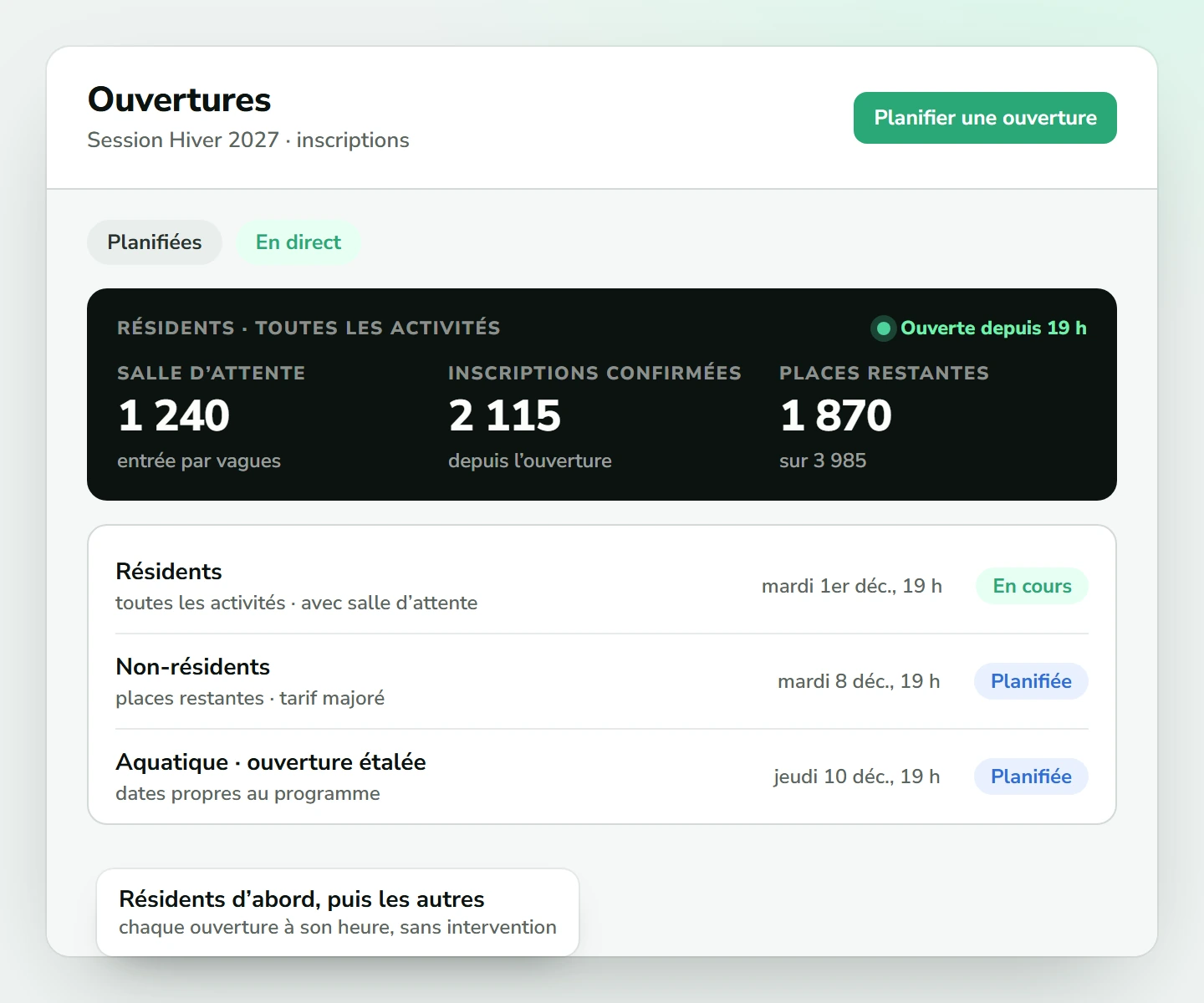
Task: Click the dates propres au programme description
Action: 247,794
